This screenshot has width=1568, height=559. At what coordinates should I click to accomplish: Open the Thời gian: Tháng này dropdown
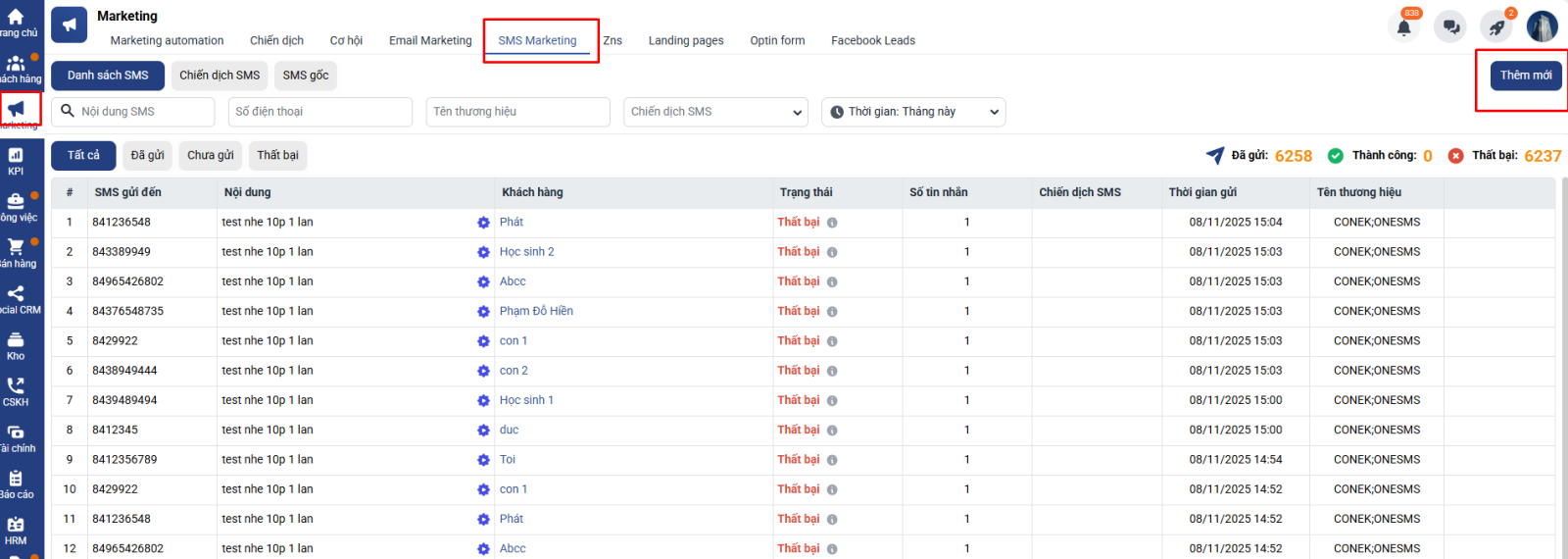(912, 112)
